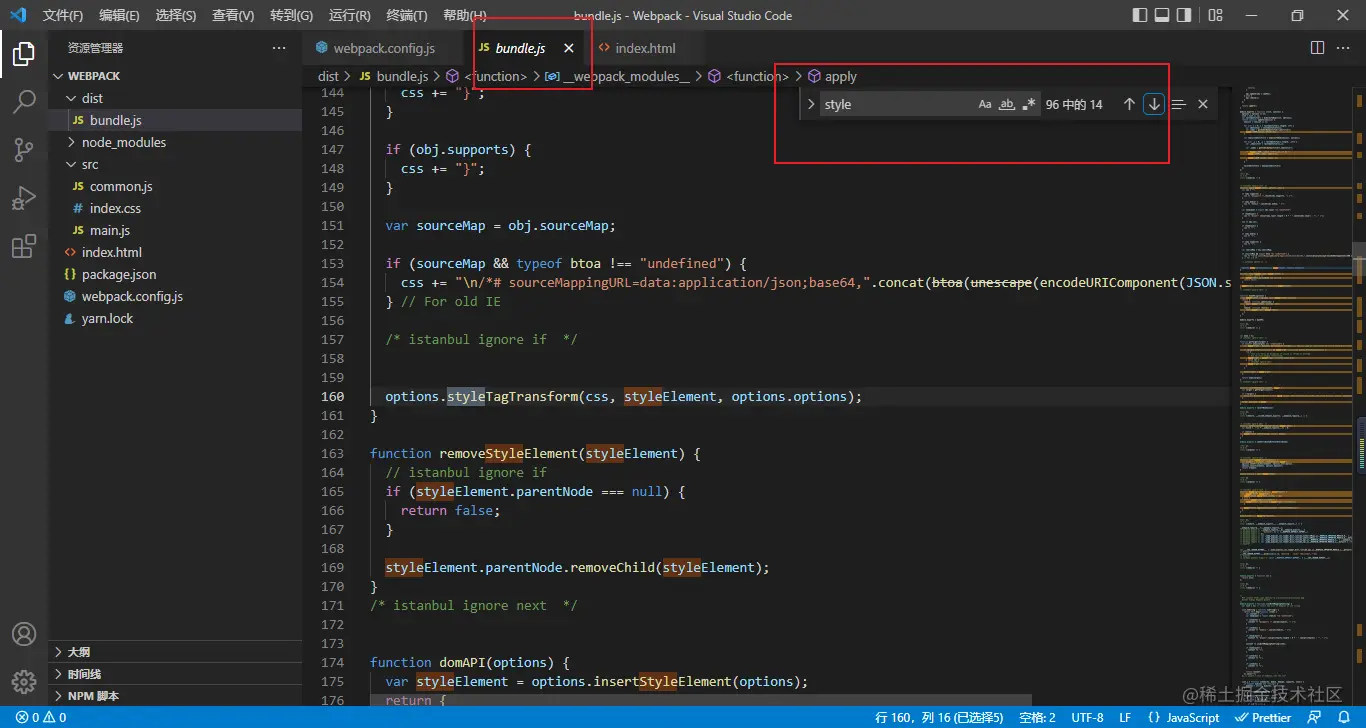Open main.js in the explorer
Screen dimensions: 1366x728
tap(175, 230)
